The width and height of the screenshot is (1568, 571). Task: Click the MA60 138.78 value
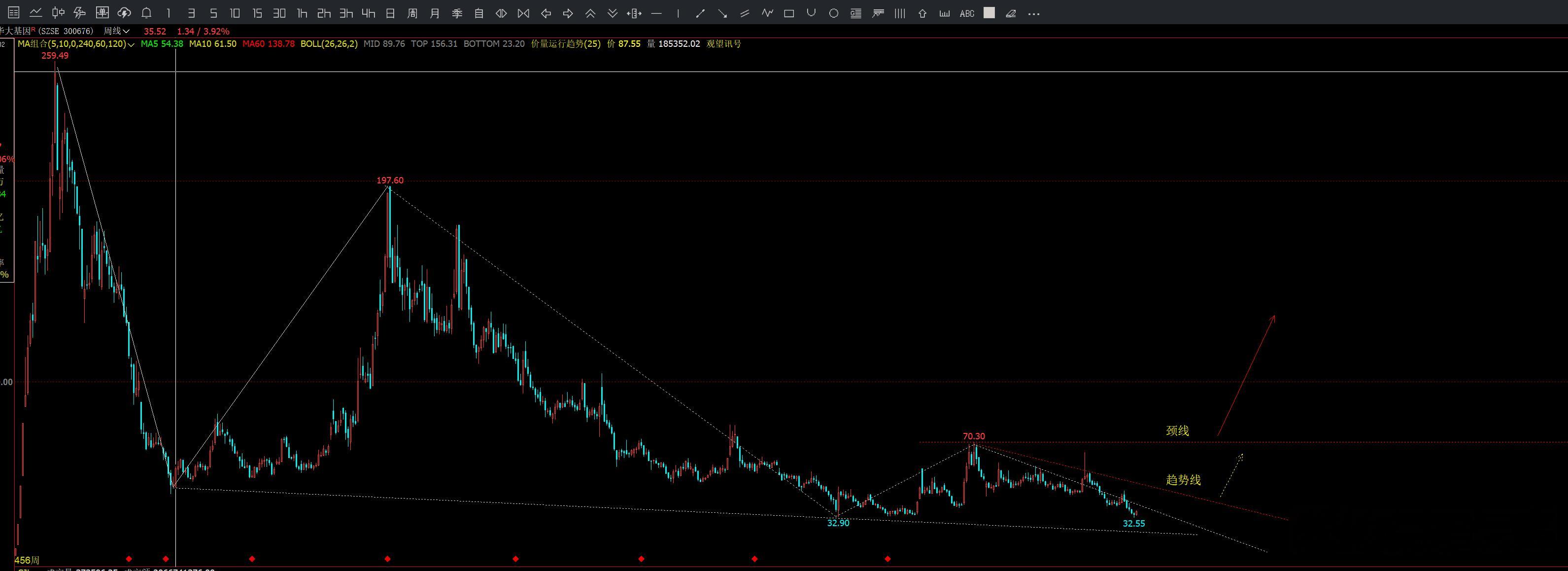pos(269,44)
